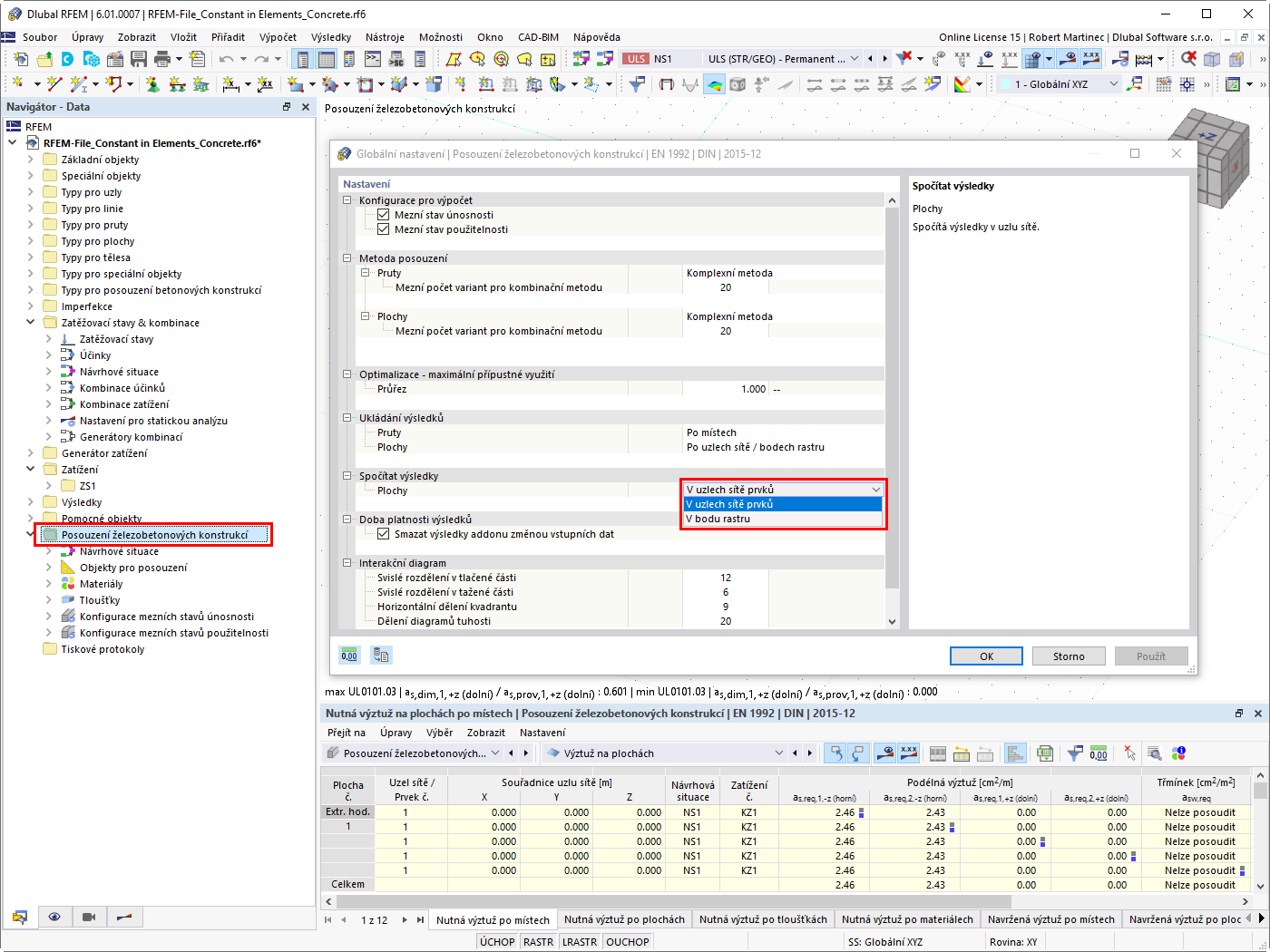Open the Navigator Display eye tab

click(x=54, y=918)
